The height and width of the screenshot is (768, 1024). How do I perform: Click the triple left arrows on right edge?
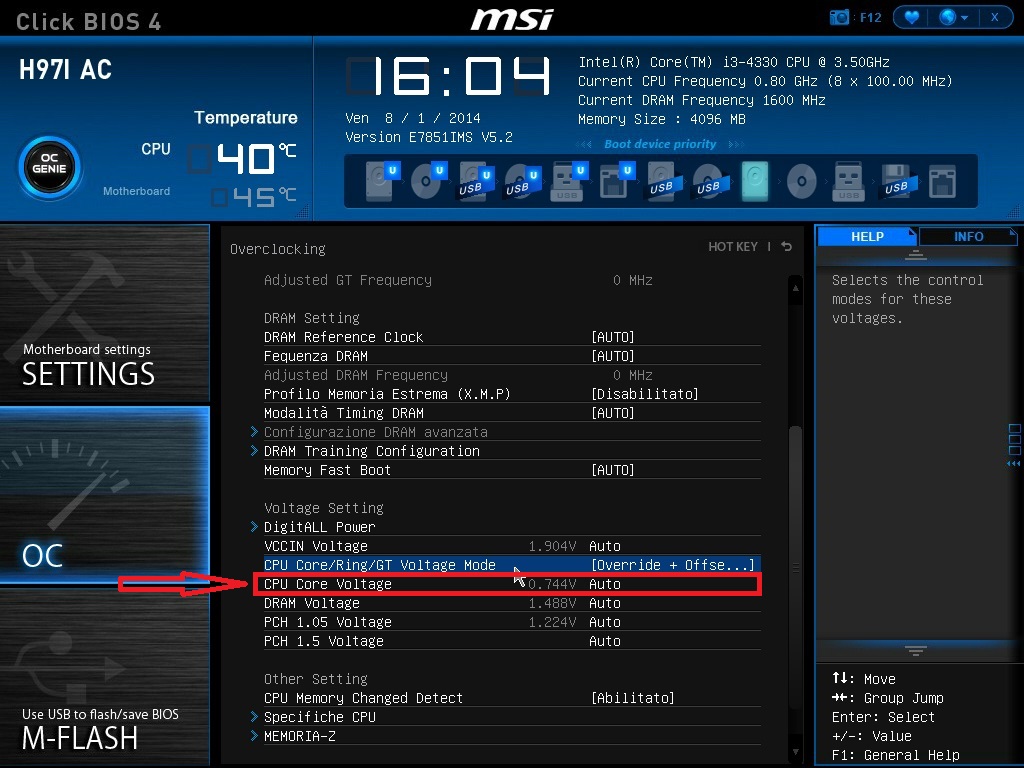(1014, 464)
